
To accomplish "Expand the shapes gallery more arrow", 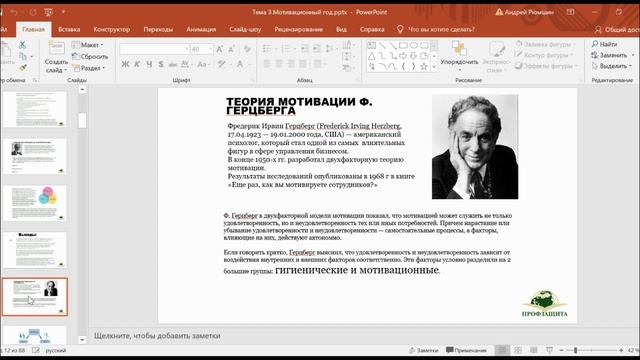I will pos(434,67).
